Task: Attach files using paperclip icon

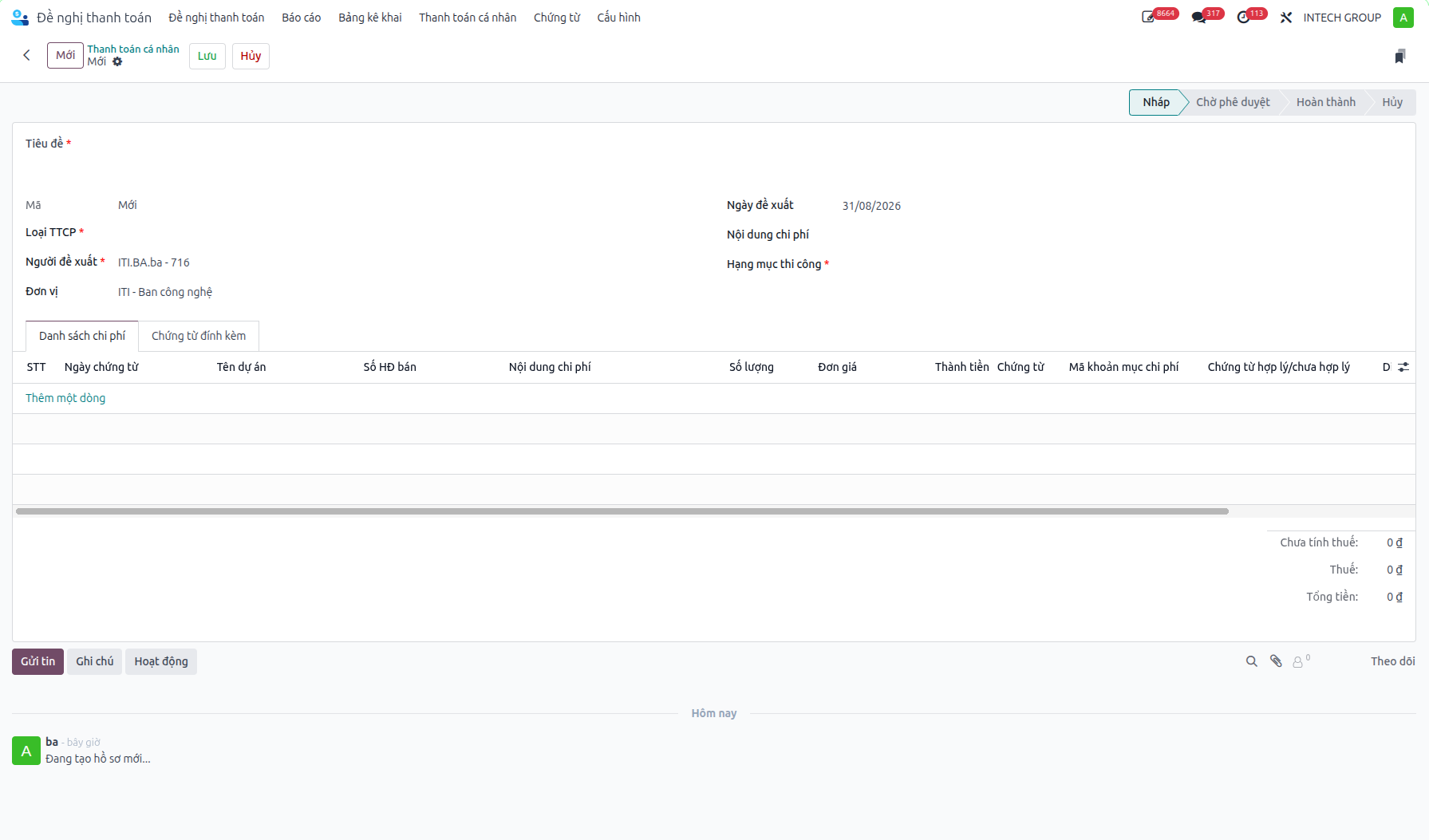Action: [x=1276, y=661]
